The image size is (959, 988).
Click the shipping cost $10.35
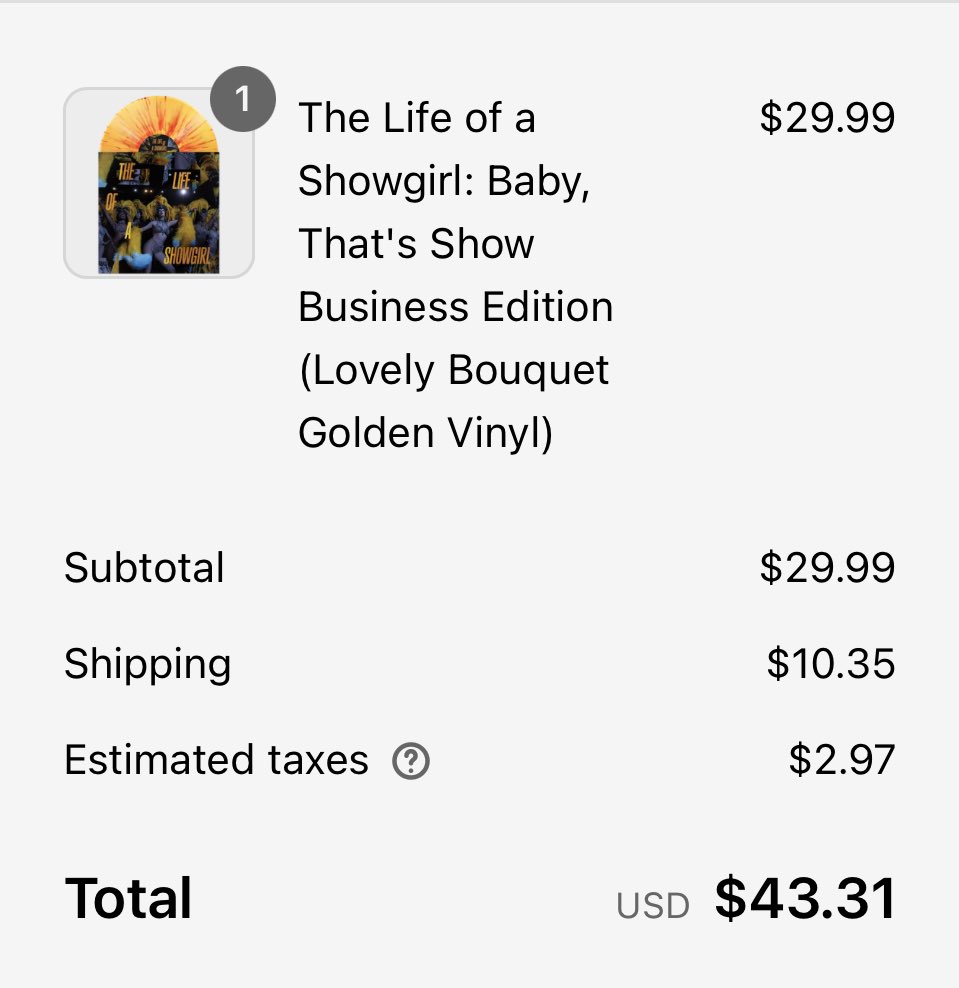(831, 664)
